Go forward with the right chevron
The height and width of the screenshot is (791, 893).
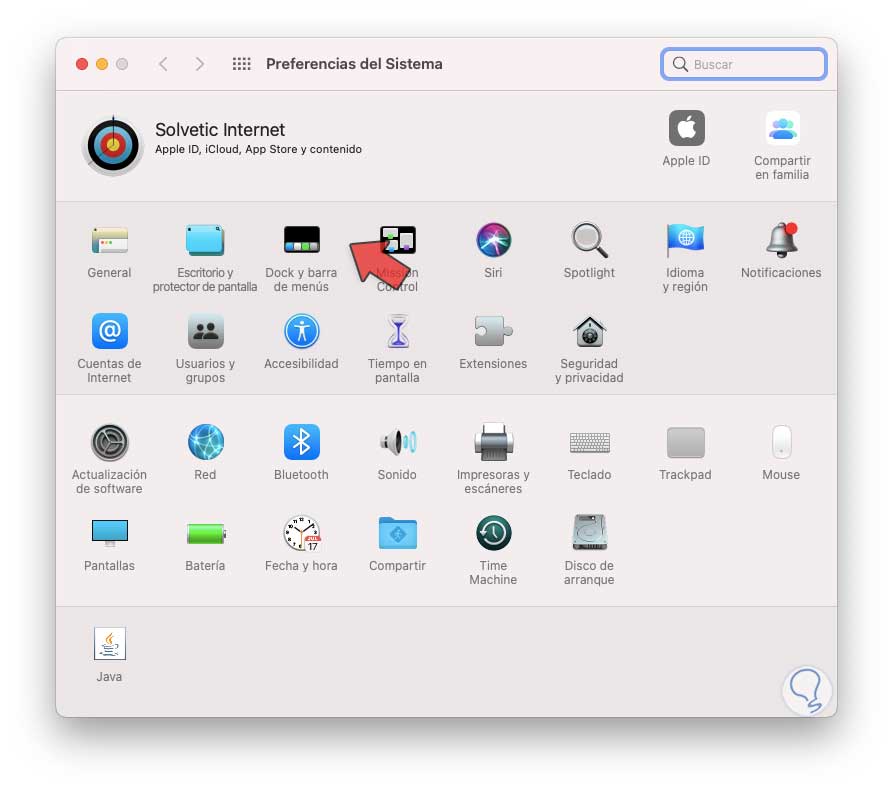tap(199, 64)
